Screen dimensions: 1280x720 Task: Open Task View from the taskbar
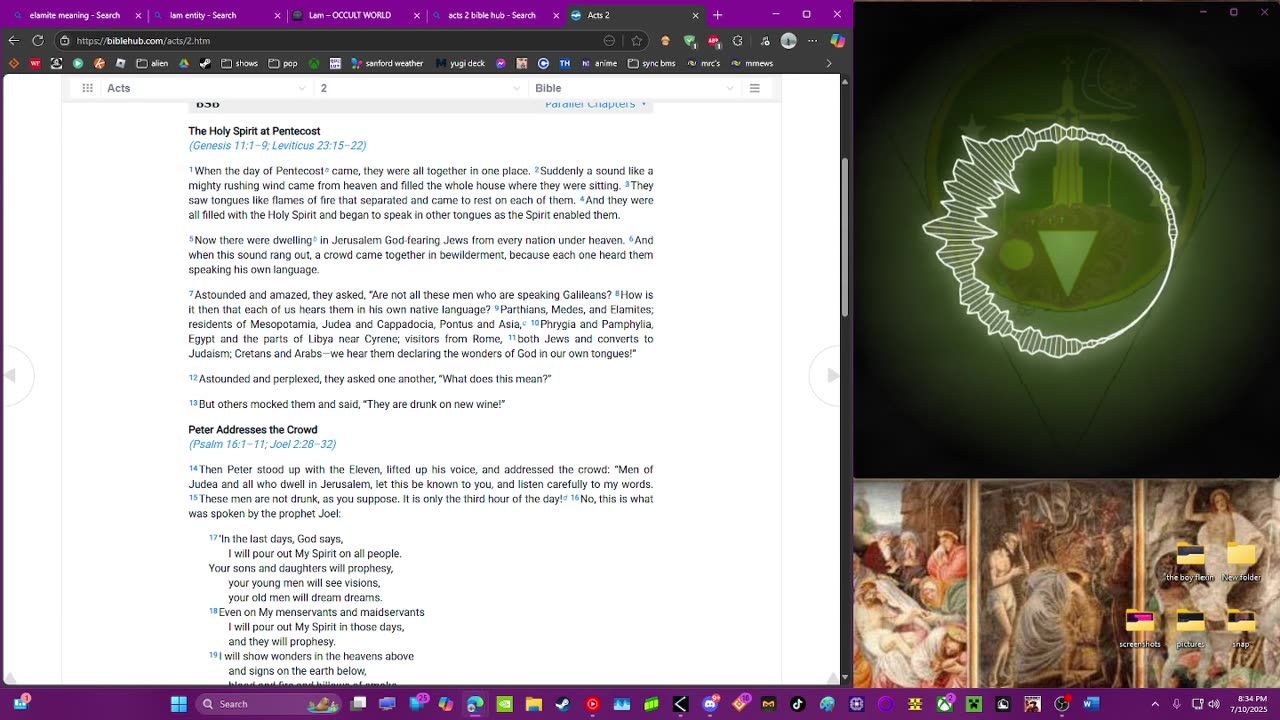358,704
